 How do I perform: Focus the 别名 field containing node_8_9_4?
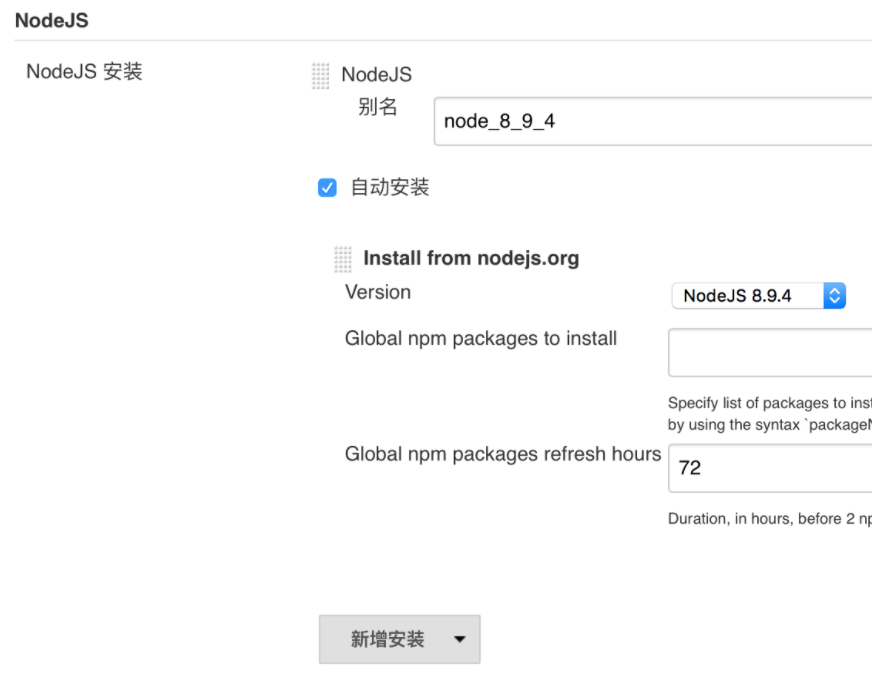[653, 121]
